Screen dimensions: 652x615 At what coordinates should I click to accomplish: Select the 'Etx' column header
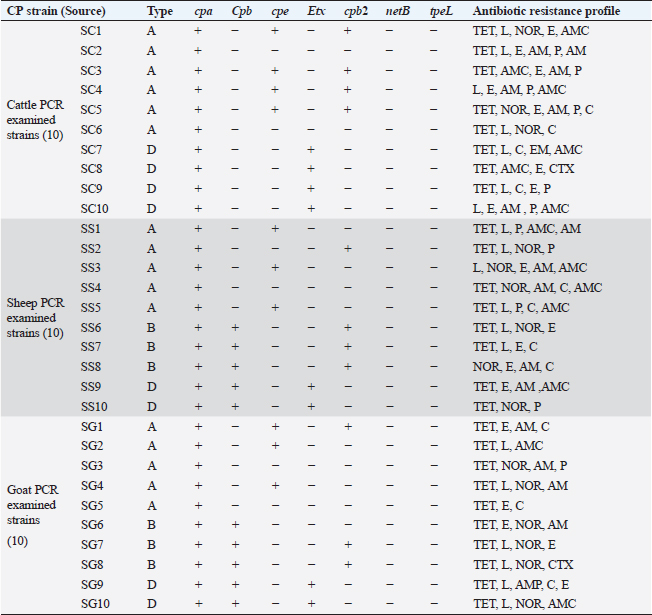point(316,11)
